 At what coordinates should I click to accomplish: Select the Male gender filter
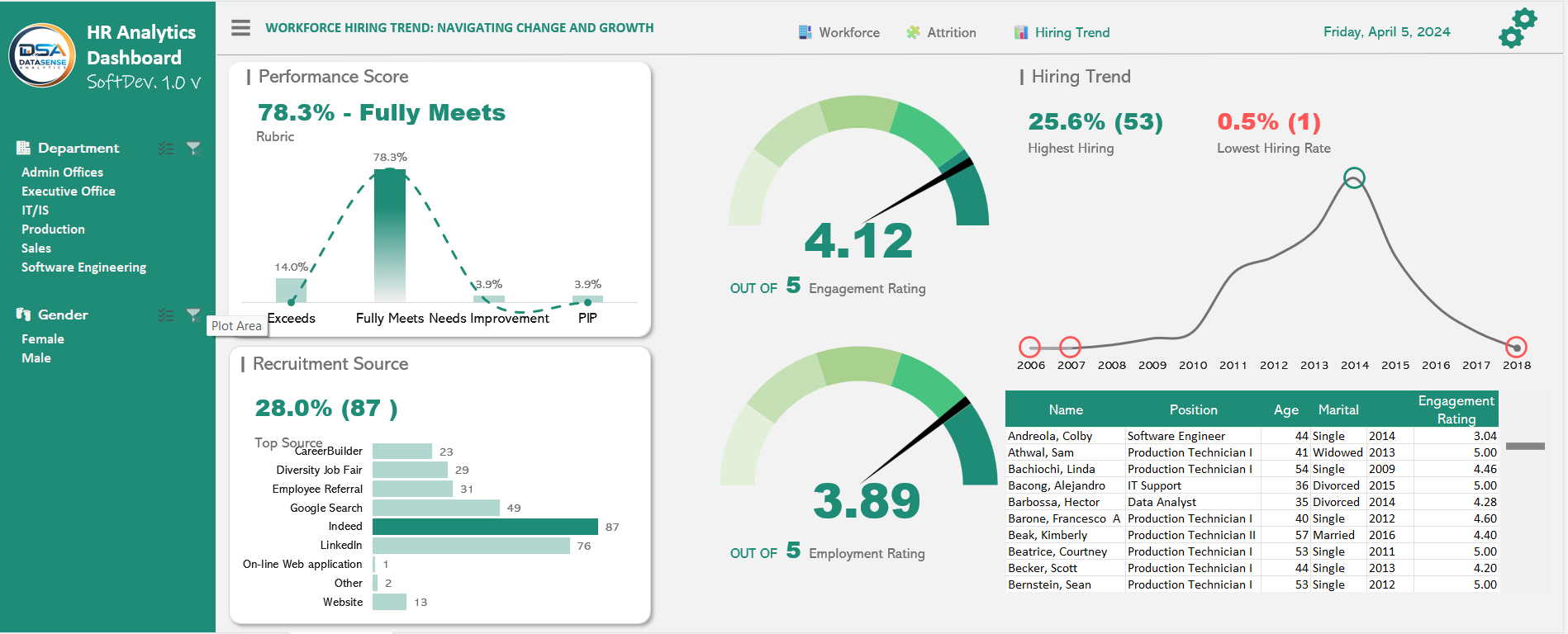pos(36,358)
